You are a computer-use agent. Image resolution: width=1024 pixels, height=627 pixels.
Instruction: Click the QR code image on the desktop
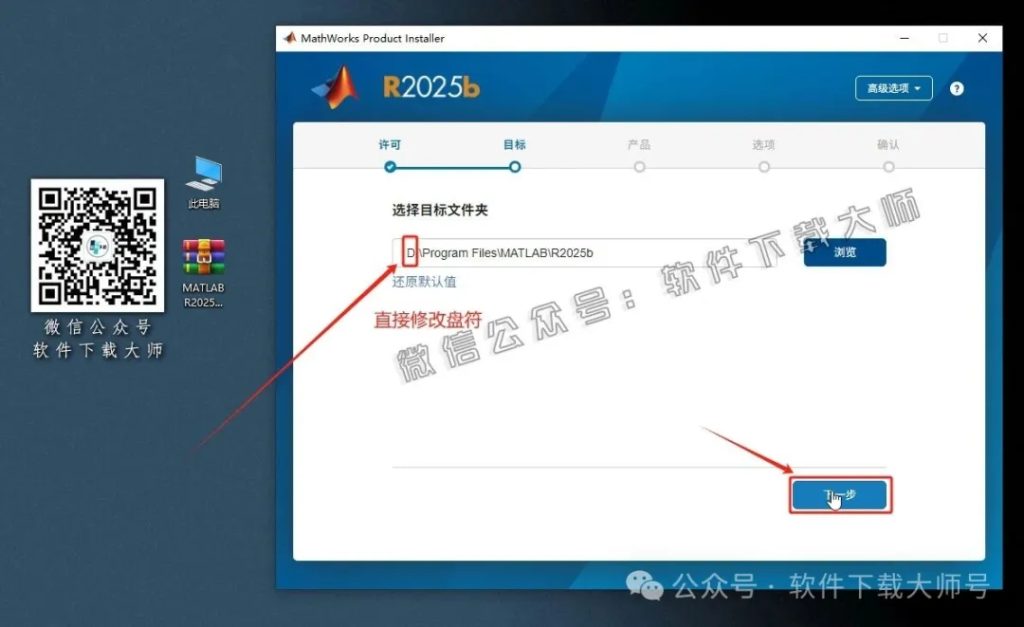point(96,244)
